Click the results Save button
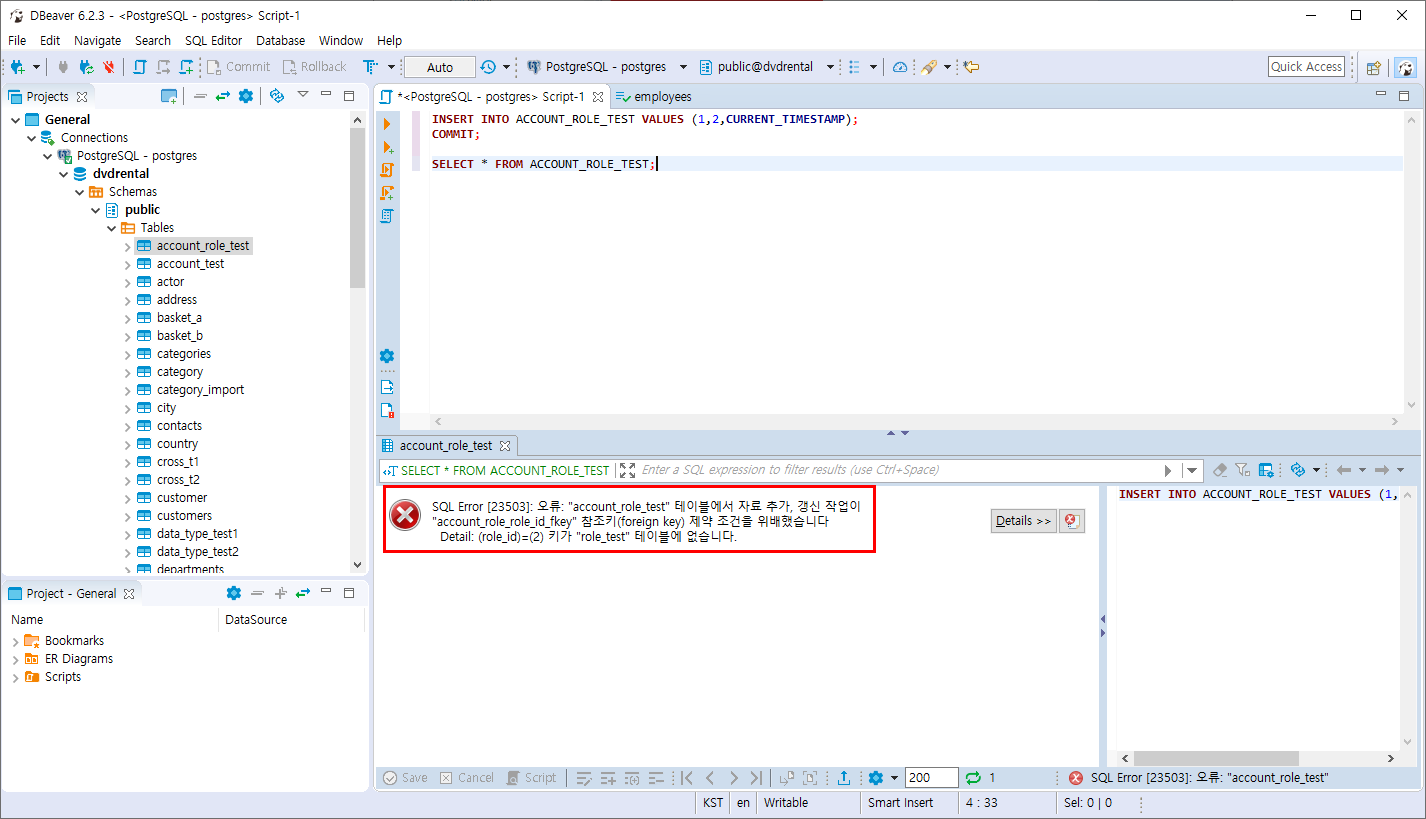1426x819 pixels. pyautogui.click(x=405, y=778)
